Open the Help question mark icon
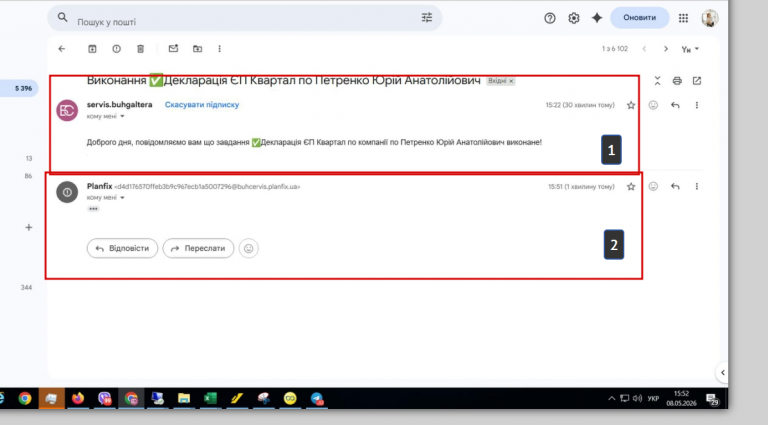Screen dimensions: 768x425 coord(550,18)
